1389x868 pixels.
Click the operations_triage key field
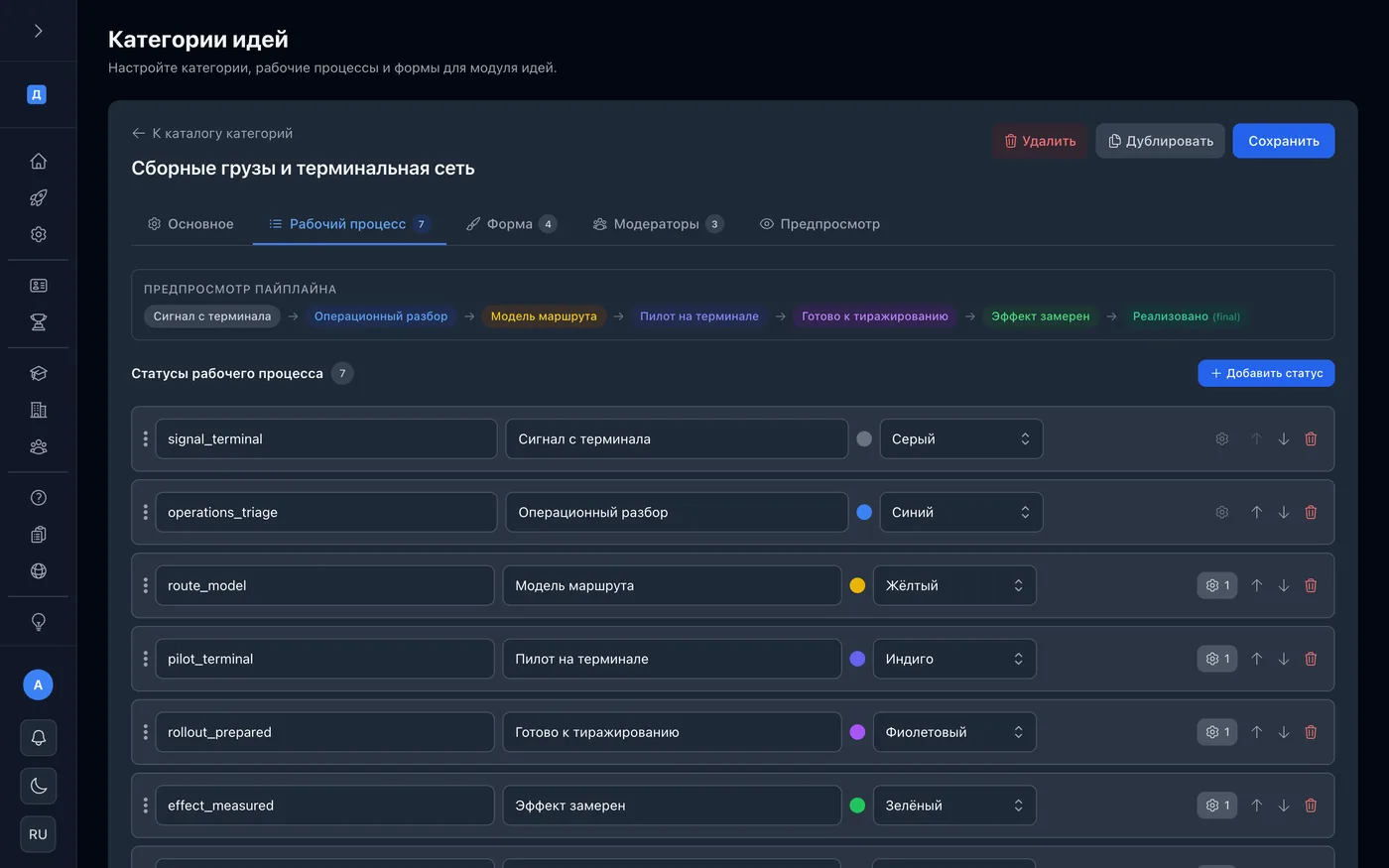(325, 512)
